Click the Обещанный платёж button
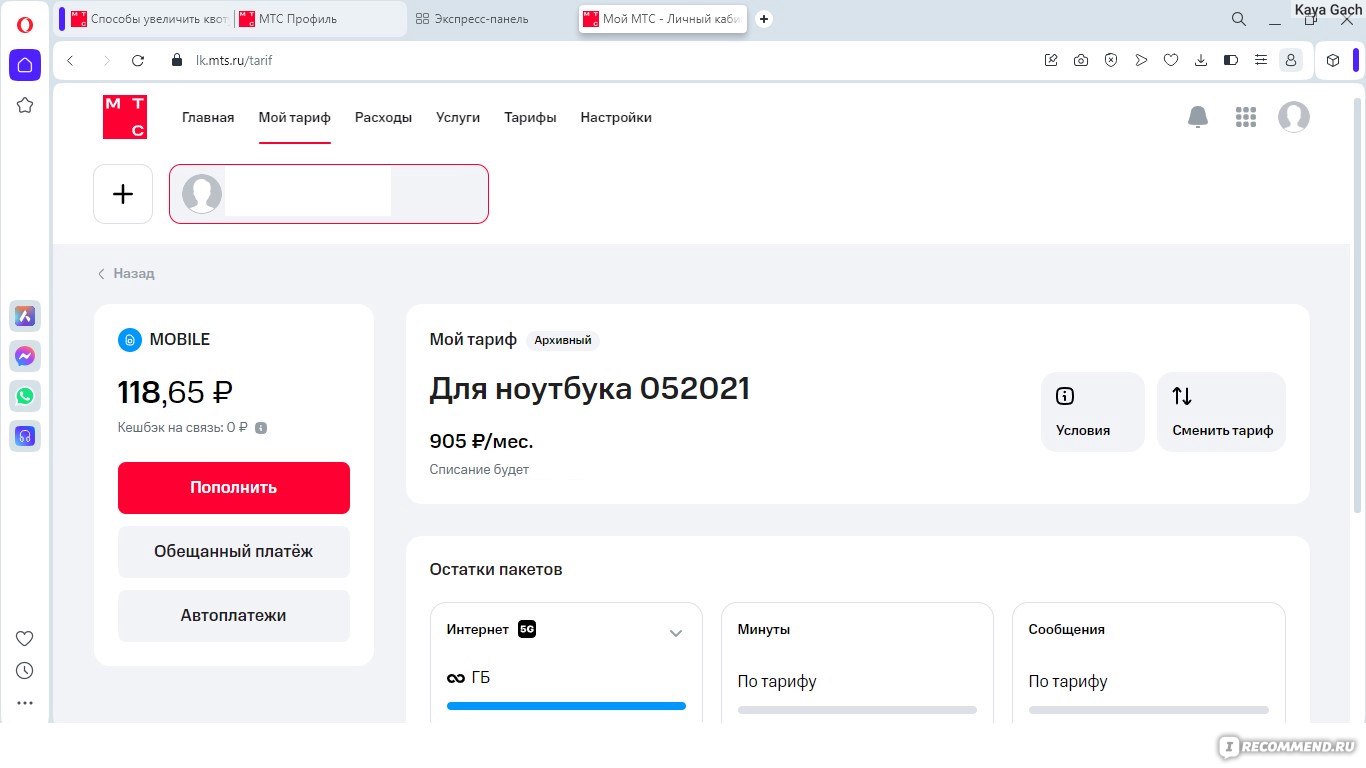 (x=234, y=552)
